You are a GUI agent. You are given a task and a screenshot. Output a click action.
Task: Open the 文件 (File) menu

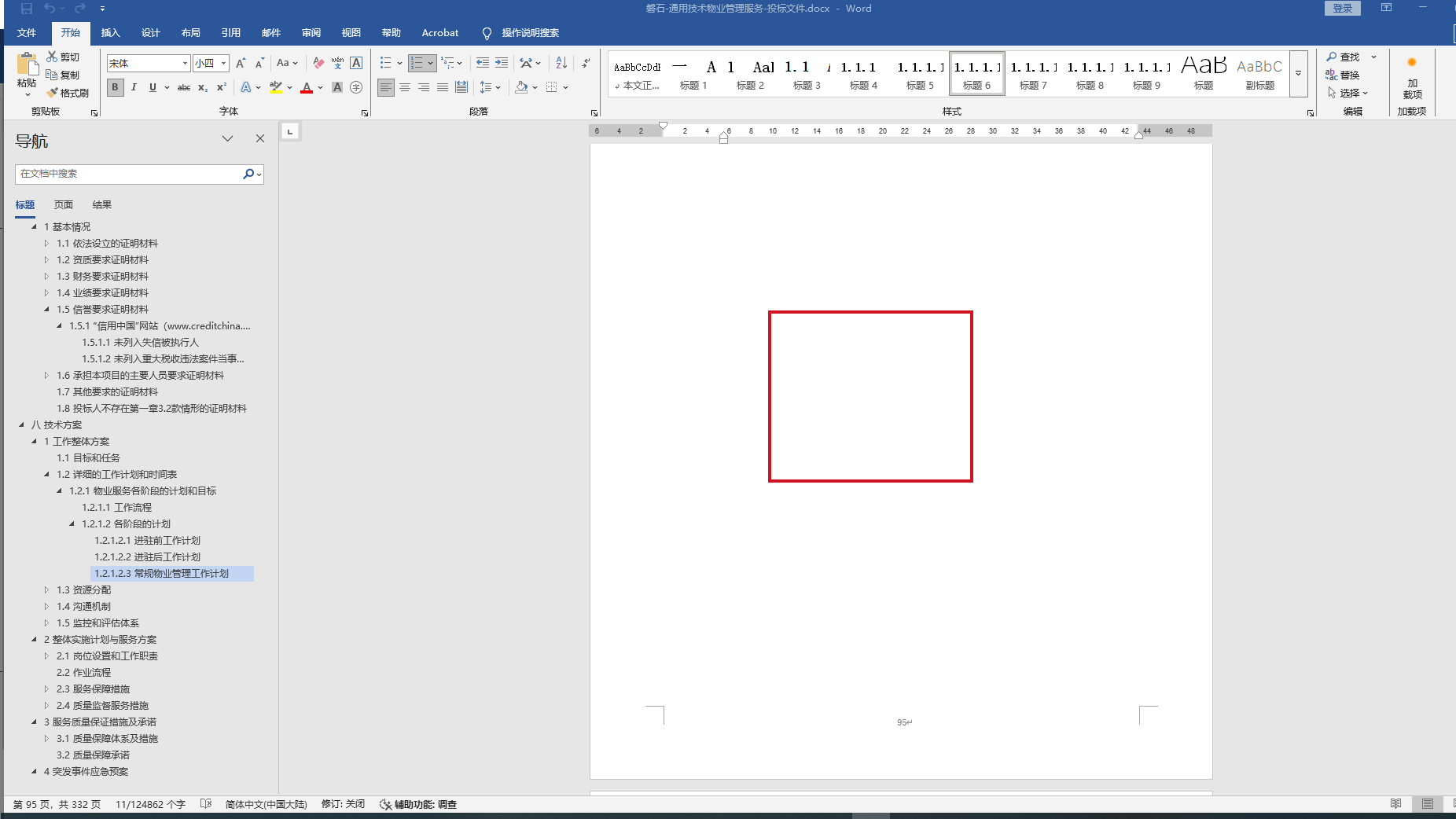point(27,32)
